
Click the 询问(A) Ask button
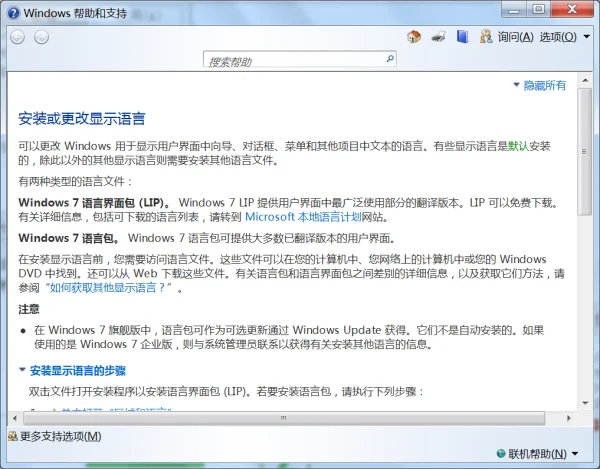click(x=507, y=37)
